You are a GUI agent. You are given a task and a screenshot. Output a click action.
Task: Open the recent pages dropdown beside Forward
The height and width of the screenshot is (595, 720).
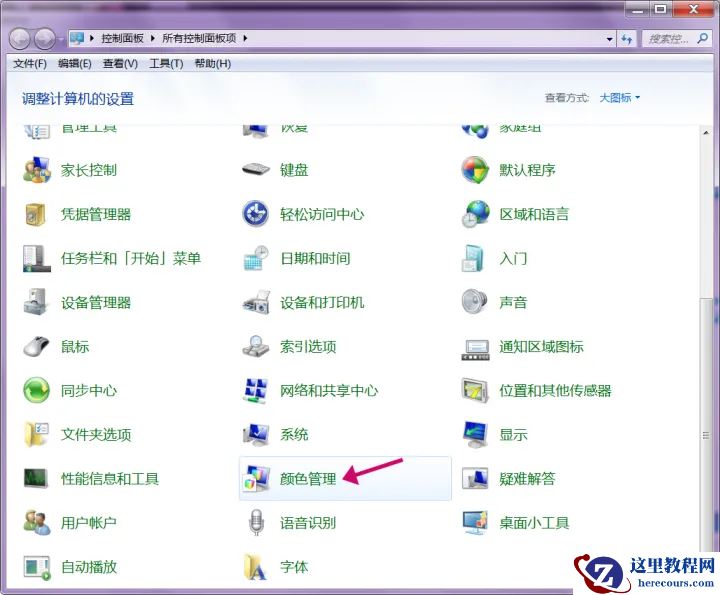point(61,39)
